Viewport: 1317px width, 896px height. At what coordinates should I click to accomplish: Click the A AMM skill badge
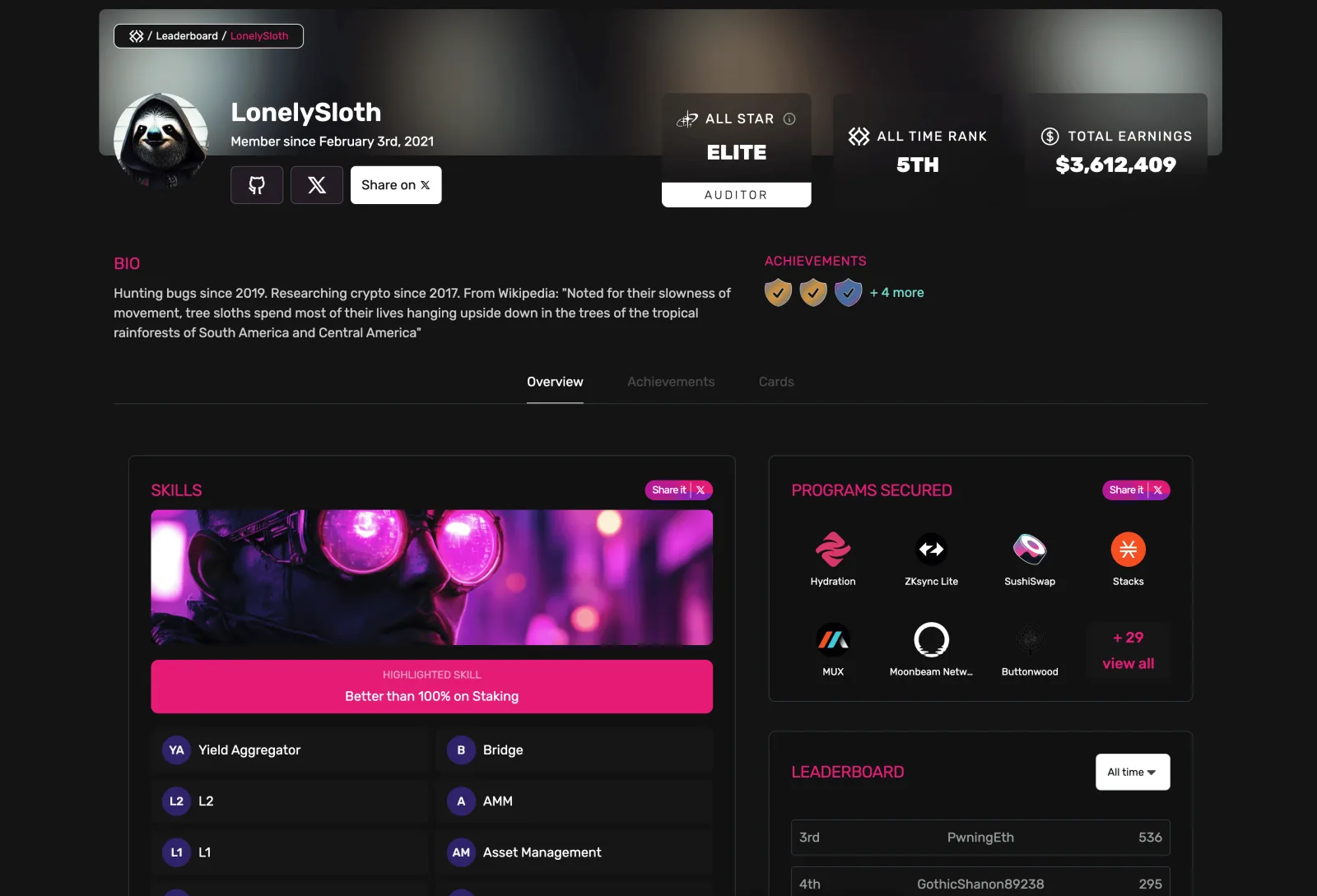[461, 801]
